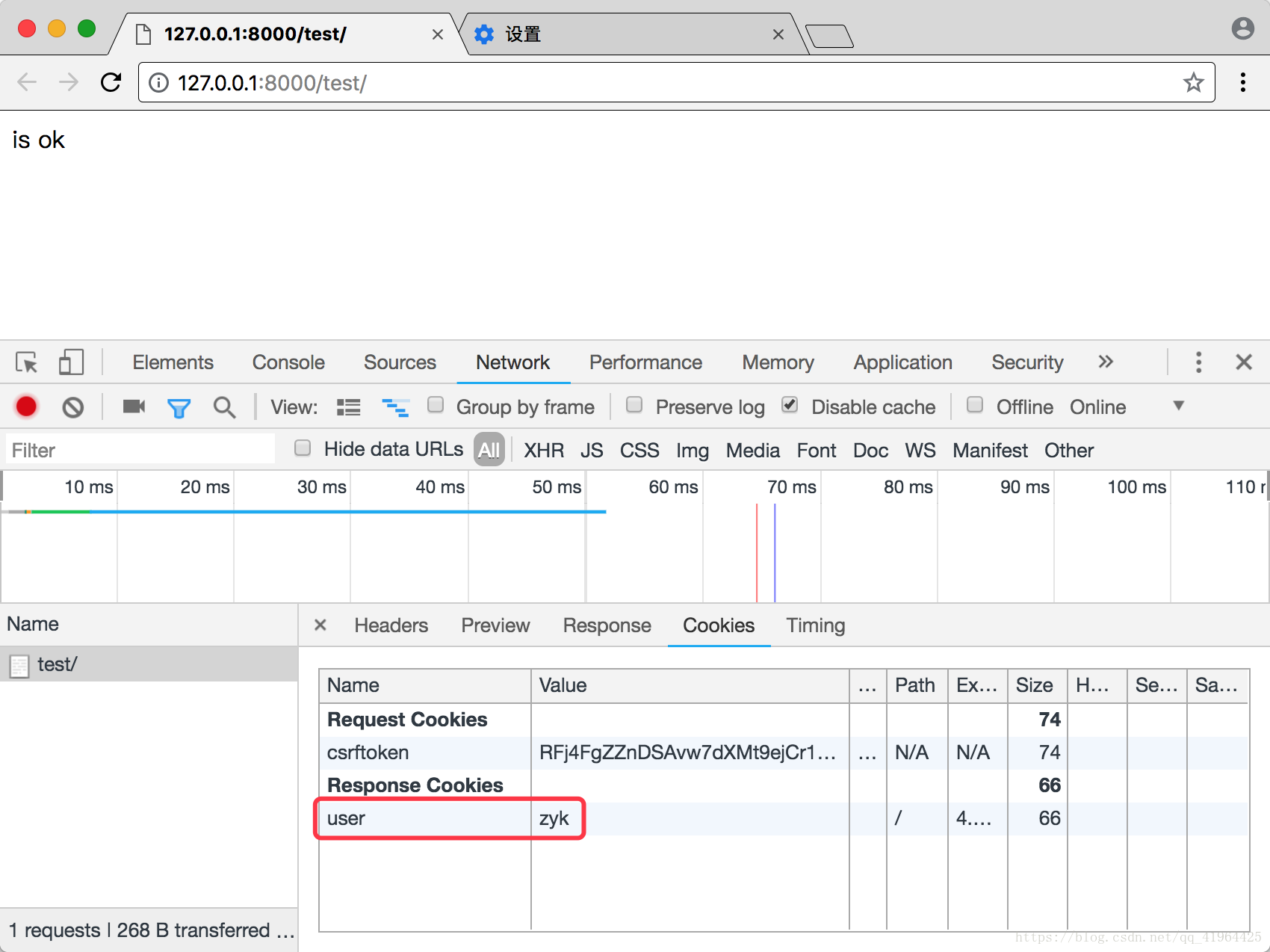Image resolution: width=1270 pixels, height=952 pixels.
Task: Sort cookies by Value column header
Action: click(690, 685)
